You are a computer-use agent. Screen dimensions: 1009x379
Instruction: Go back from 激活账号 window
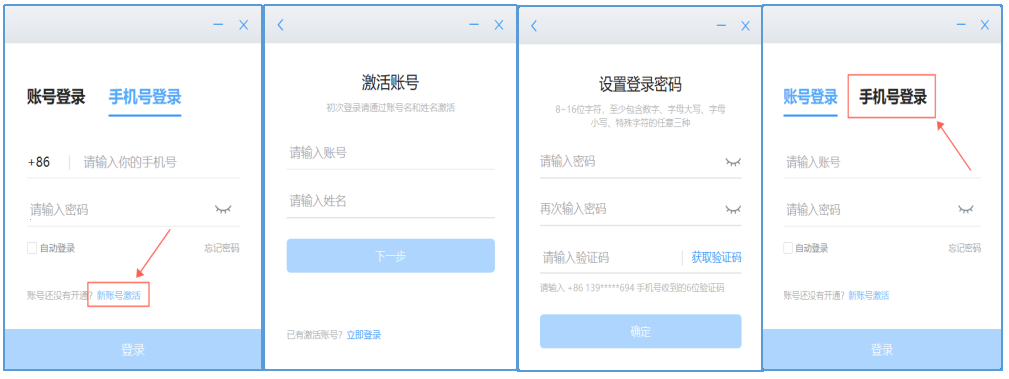280,25
